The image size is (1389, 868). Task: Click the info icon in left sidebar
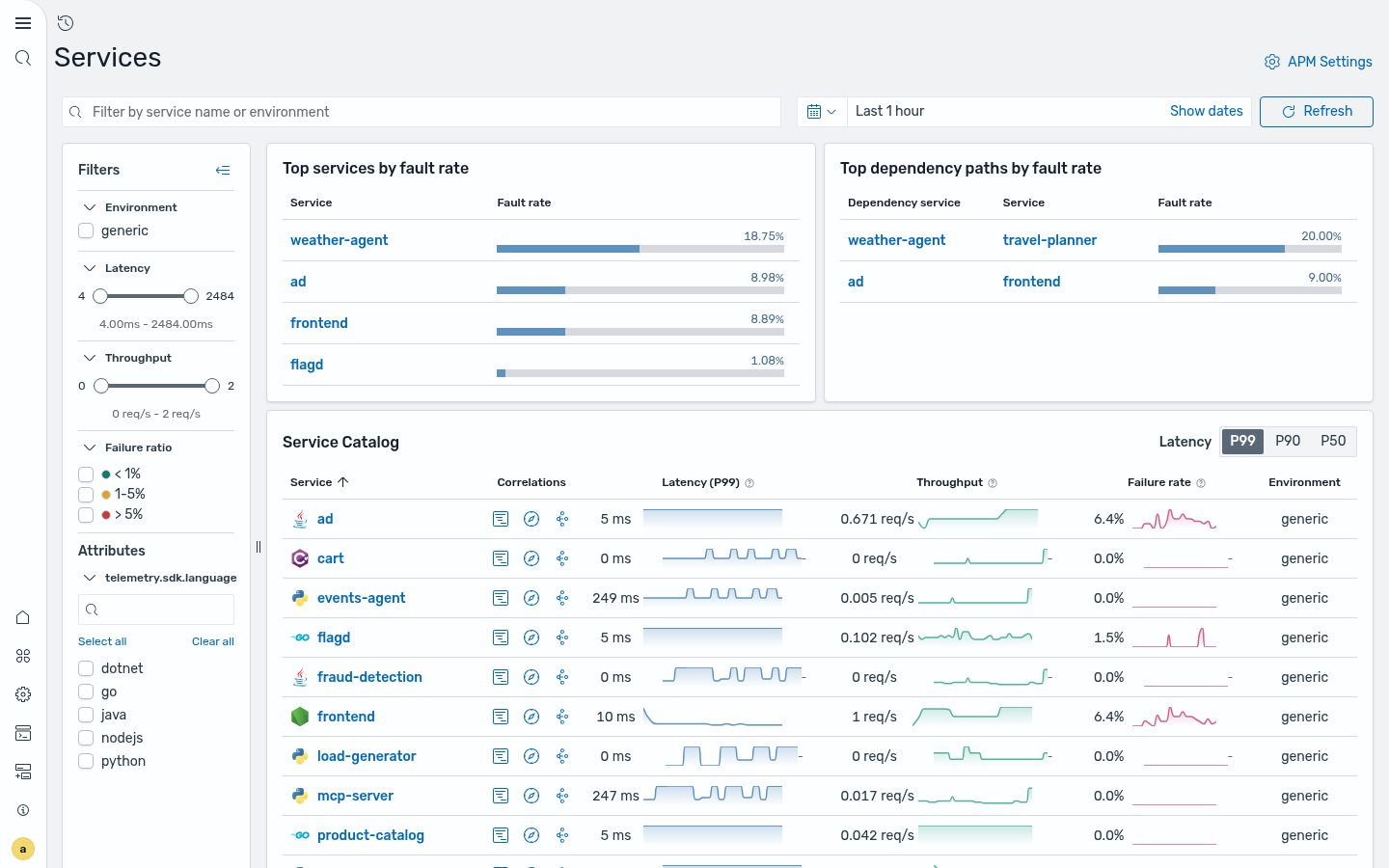click(x=23, y=810)
